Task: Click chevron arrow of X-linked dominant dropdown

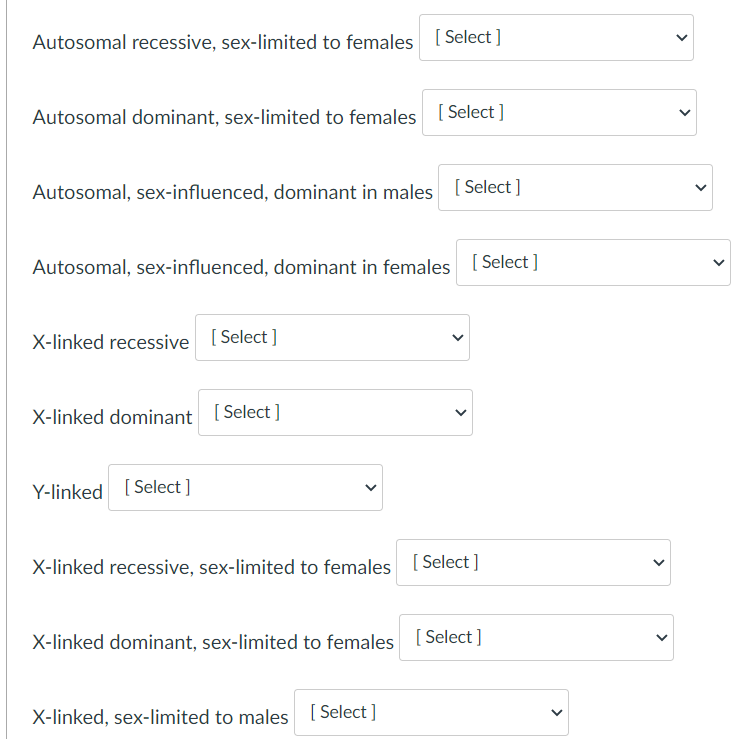Action: (460, 412)
